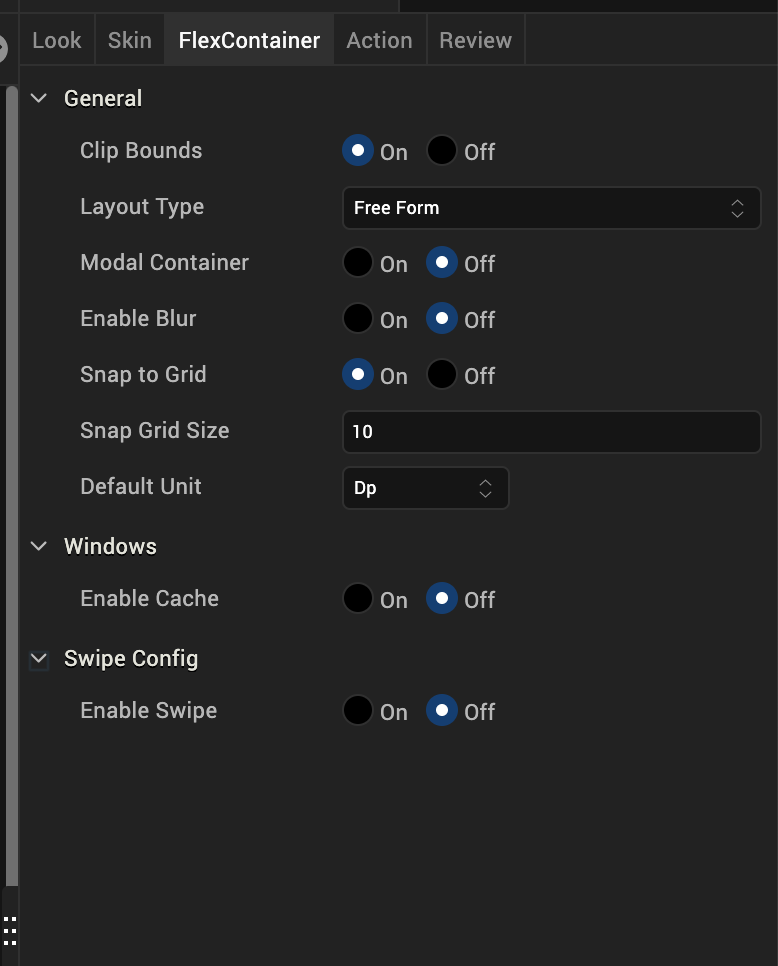Collapse the General section chevron
778x966 pixels.
click(39, 98)
